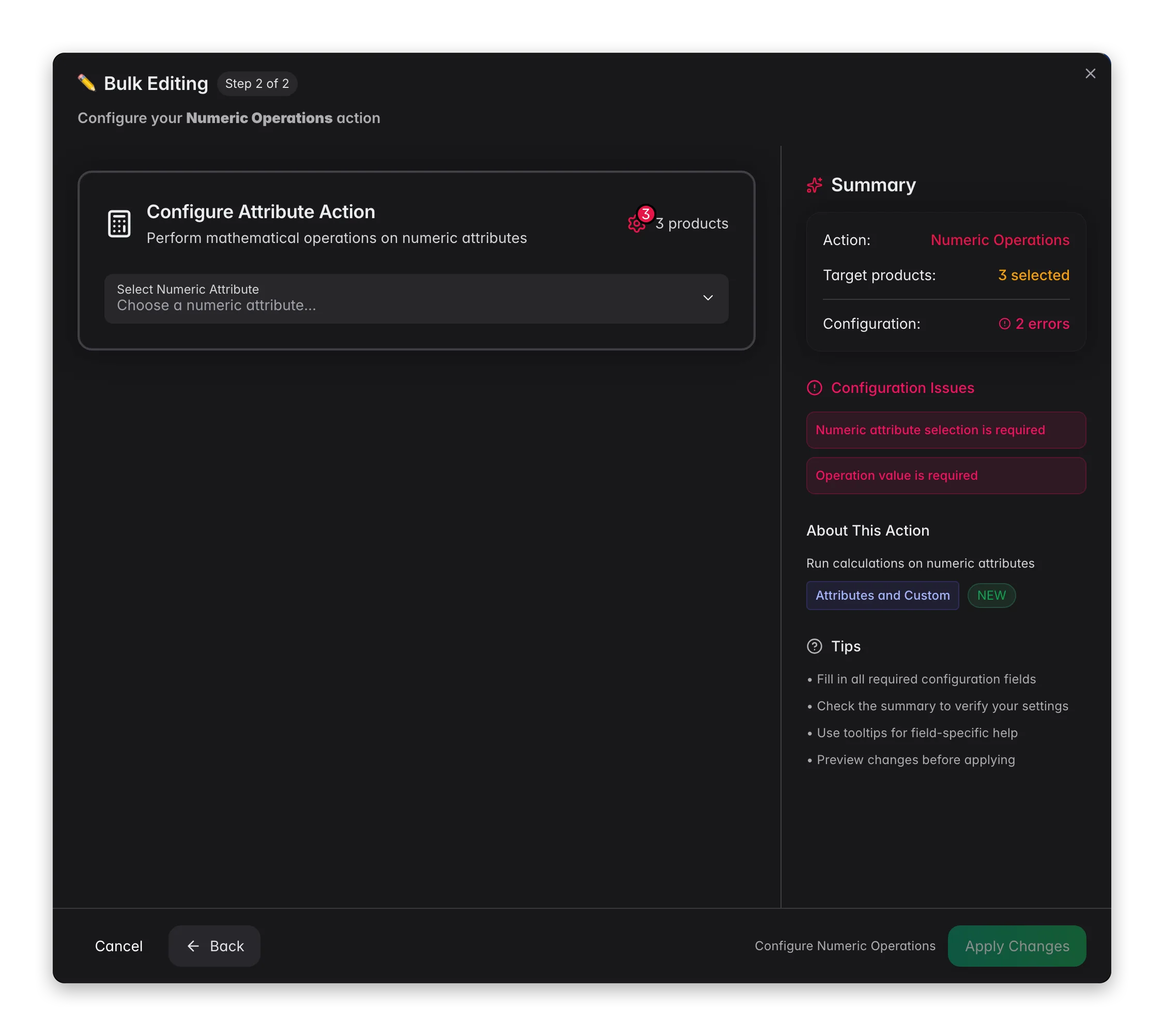Click the Summary heading
This screenshot has height=1036, width=1164.
[874, 185]
